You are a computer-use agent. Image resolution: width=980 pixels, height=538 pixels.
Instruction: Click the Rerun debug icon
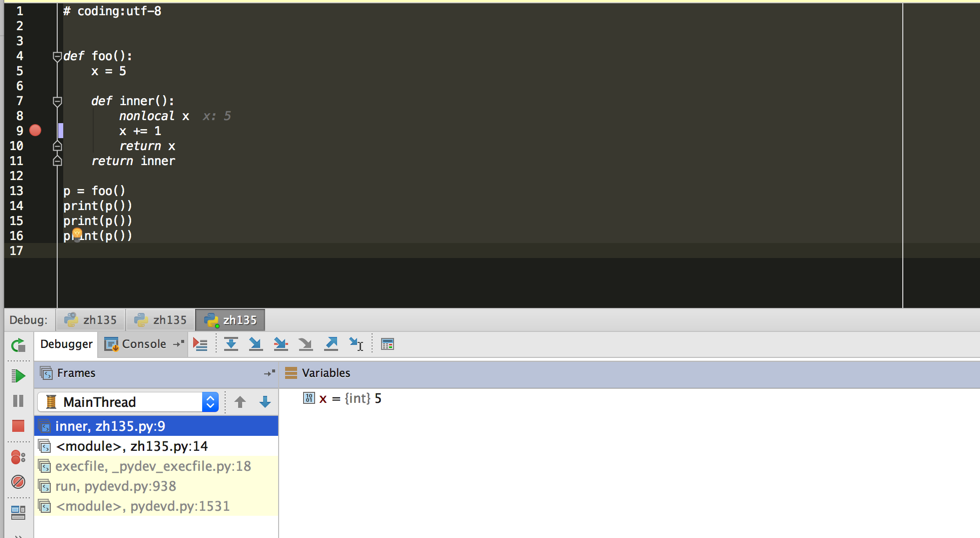18,345
